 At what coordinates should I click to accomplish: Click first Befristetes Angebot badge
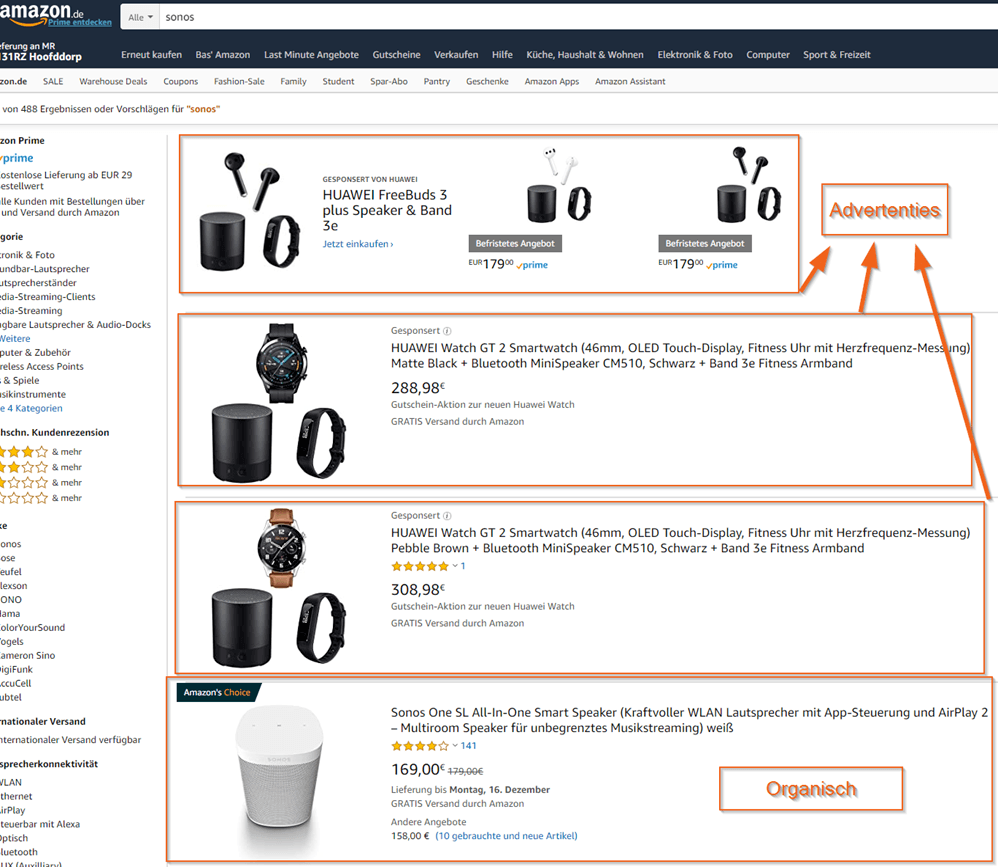(x=515, y=244)
